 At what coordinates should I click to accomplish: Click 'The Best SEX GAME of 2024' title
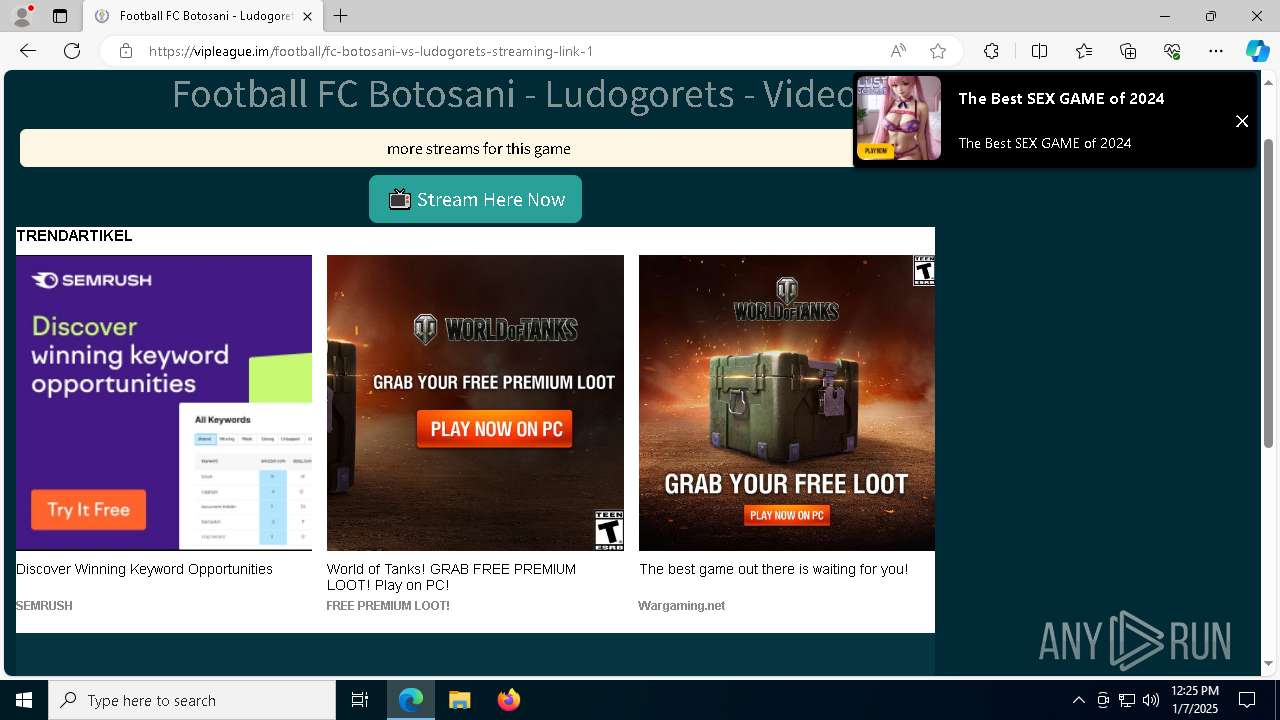pos(1061,98)
